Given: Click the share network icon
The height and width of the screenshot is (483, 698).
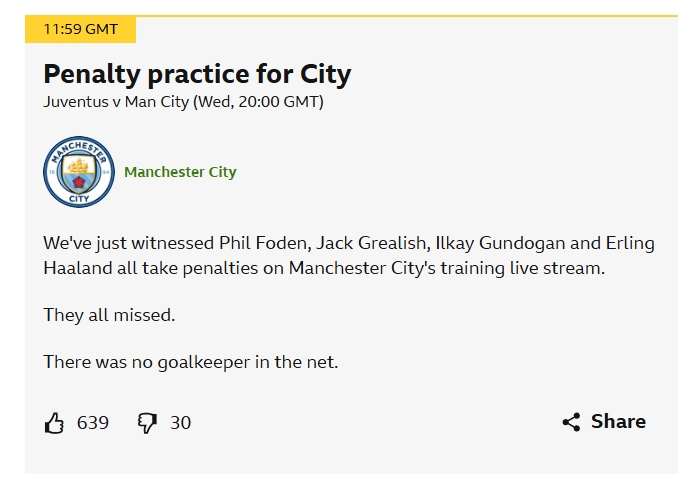Looking at the screenshot, I should pos(572,422).
